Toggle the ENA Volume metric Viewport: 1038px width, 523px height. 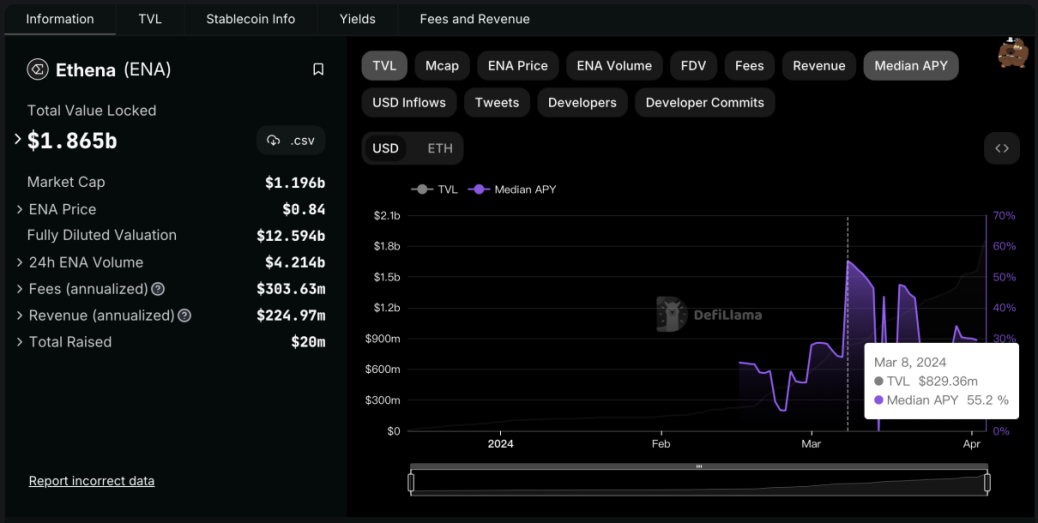click(x=614, y=66)
